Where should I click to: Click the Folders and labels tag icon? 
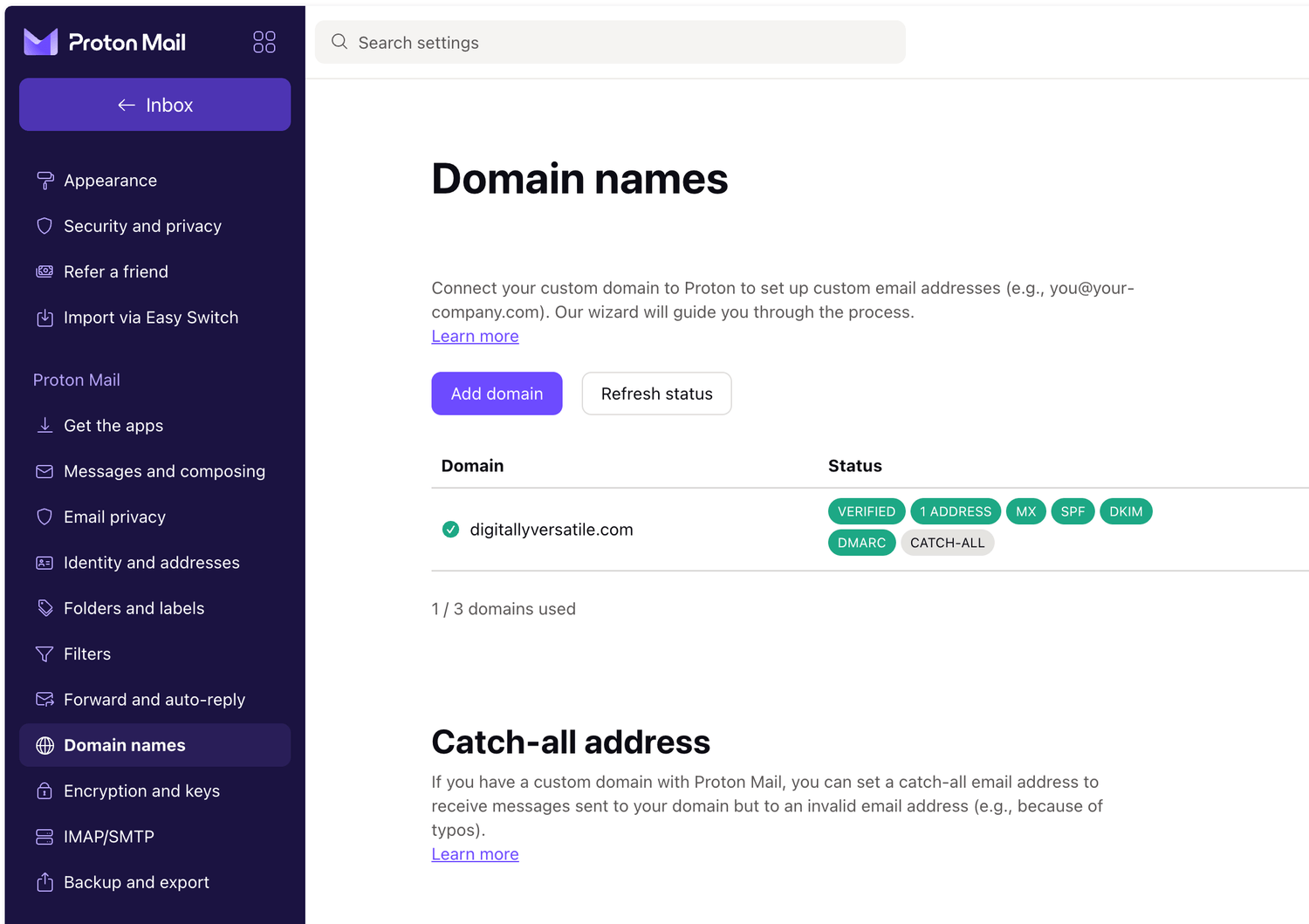pyautogui.click(x=45, y=608)
